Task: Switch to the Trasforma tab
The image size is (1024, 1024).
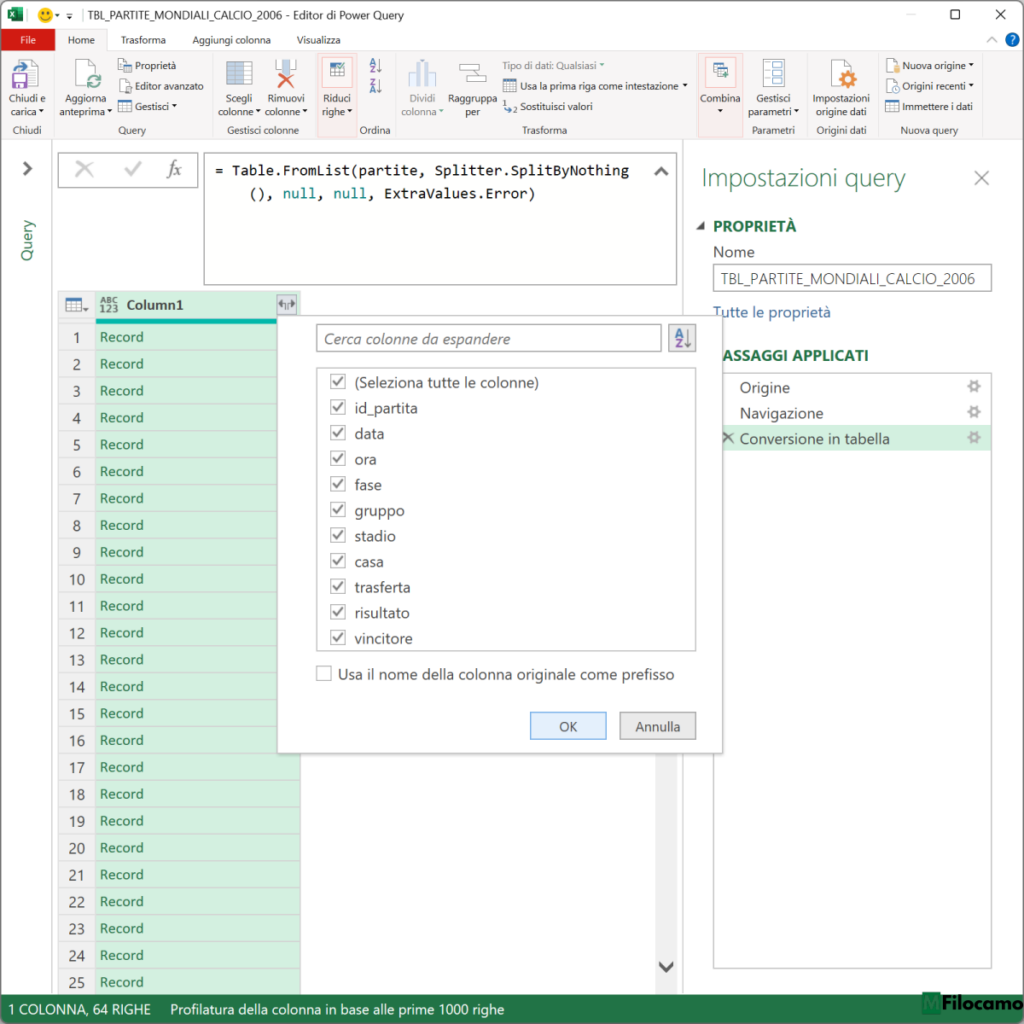Action: pos(143,40)
